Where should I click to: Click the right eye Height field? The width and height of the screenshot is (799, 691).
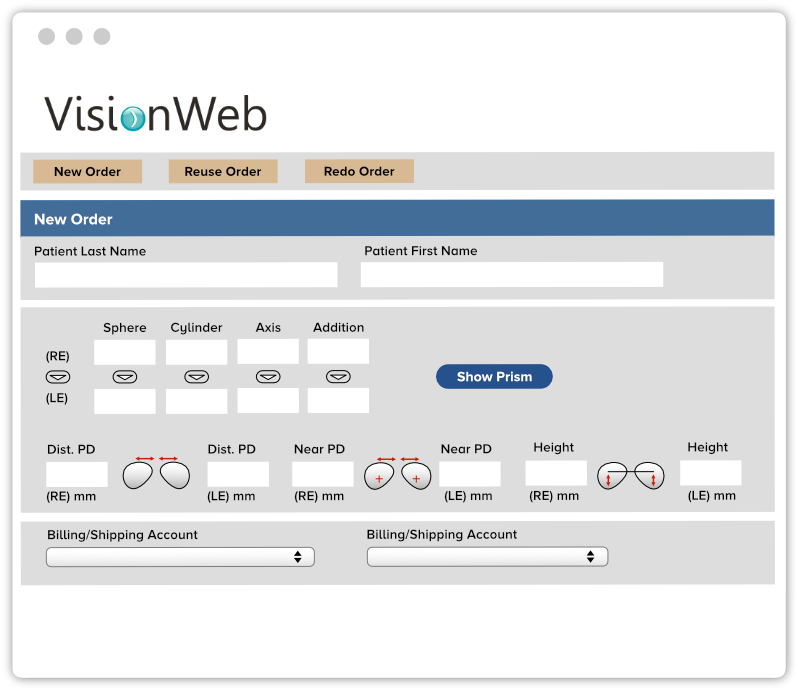556,473
